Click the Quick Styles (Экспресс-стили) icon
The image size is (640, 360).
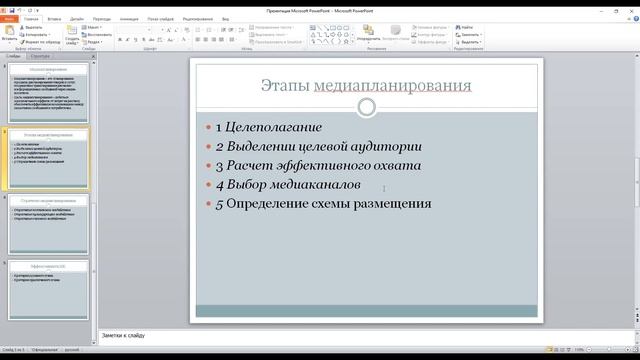point(395,30)
